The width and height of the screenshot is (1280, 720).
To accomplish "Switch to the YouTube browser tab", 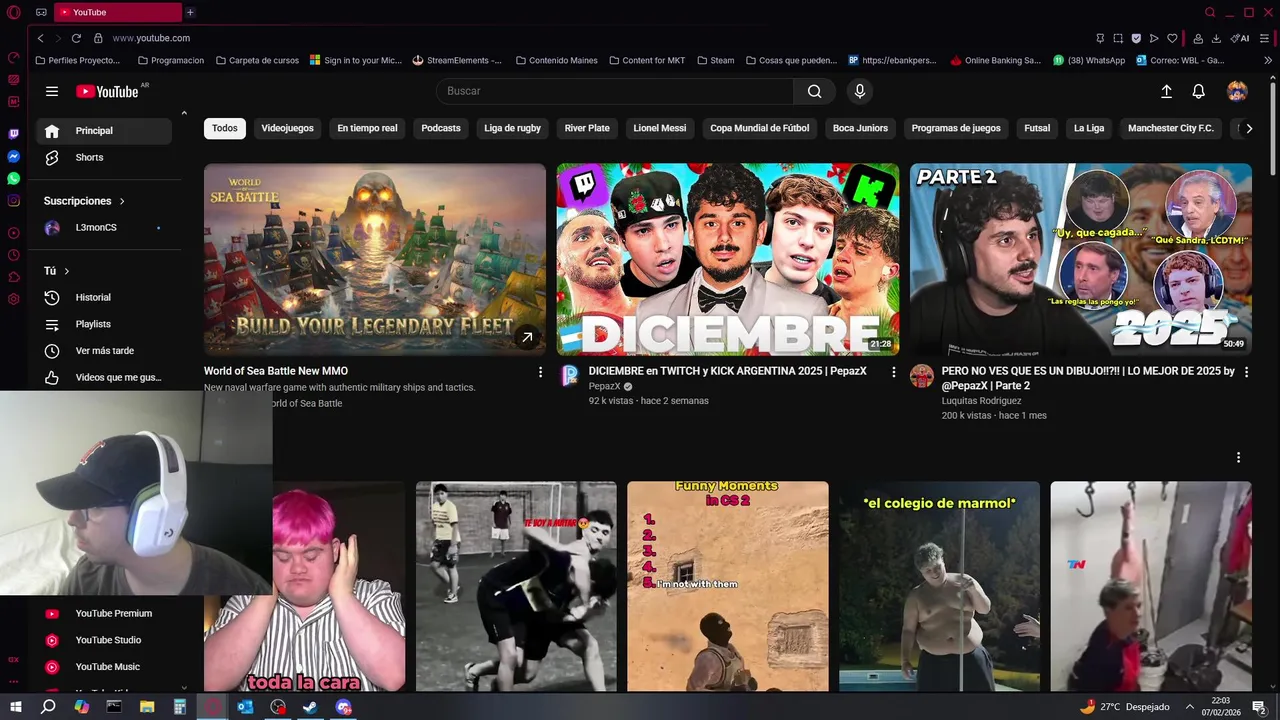I will point(117,12).
